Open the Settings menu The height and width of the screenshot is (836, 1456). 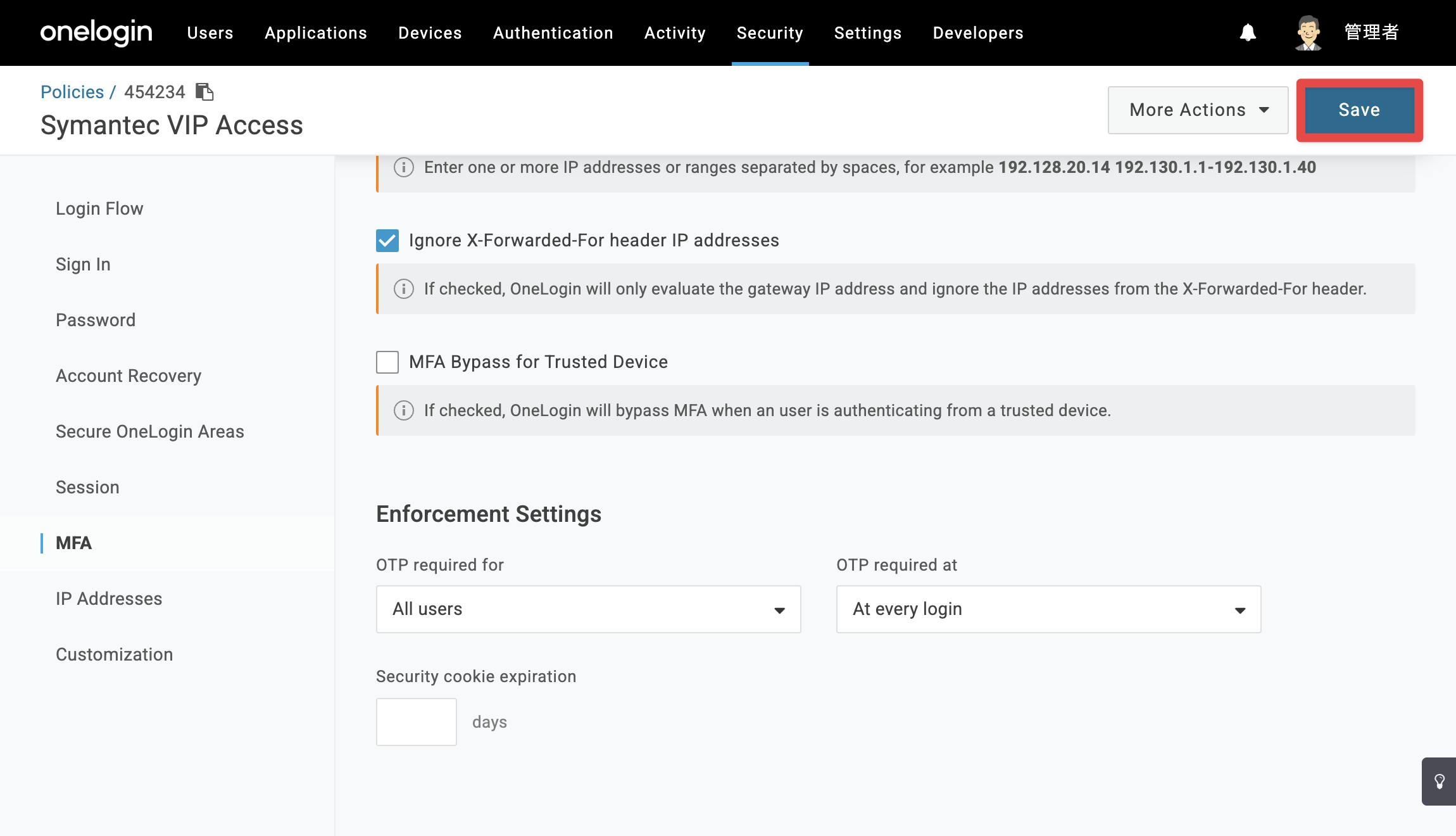868,33
